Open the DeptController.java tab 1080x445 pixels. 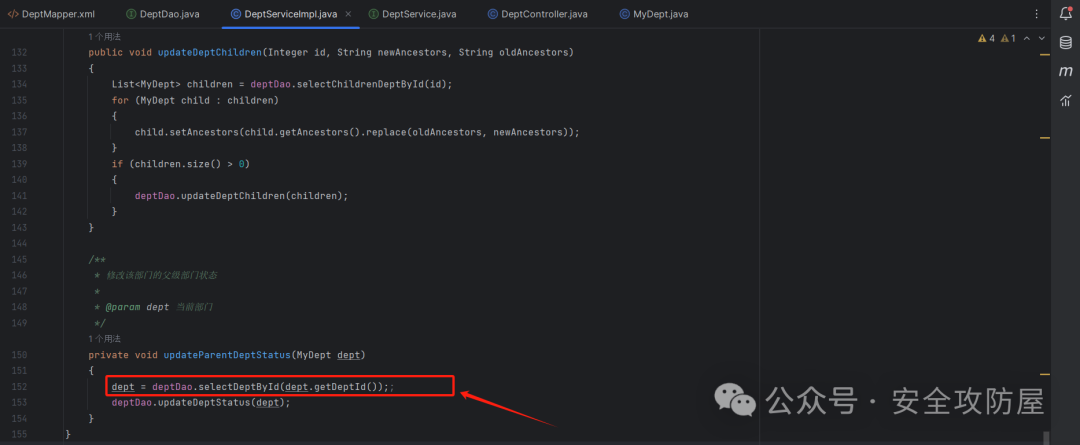539,14
